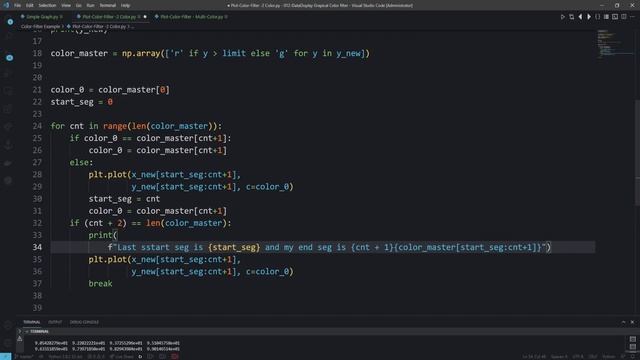Open breadcrumb trailing ellipsis
Screen dimensions: 640x360
tap(133, 27)
